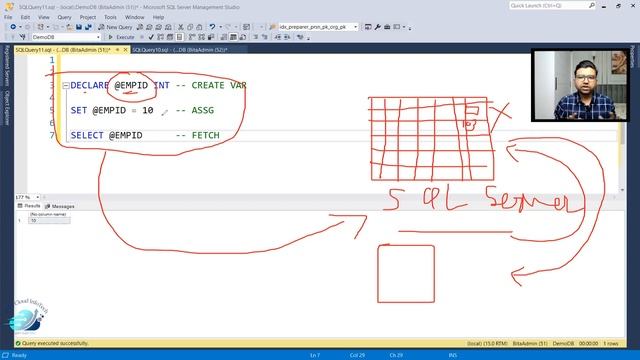This screenshot has height=360, width=640.
Task: Click the Toolbox icon
Action: pos(387,27)
